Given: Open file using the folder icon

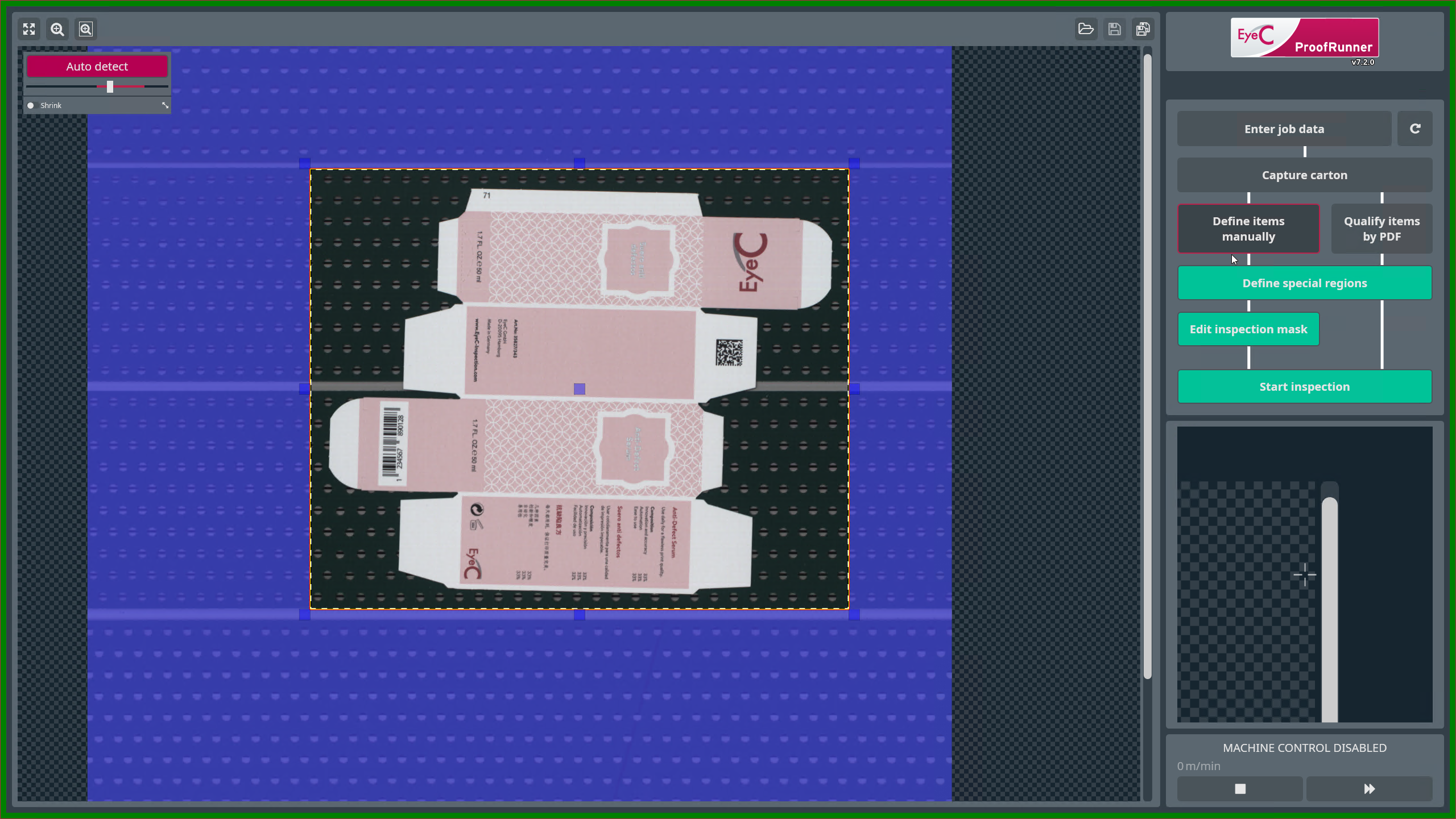Looking at the screenshot, I should pyautogui.click(x=1086, y=29).
